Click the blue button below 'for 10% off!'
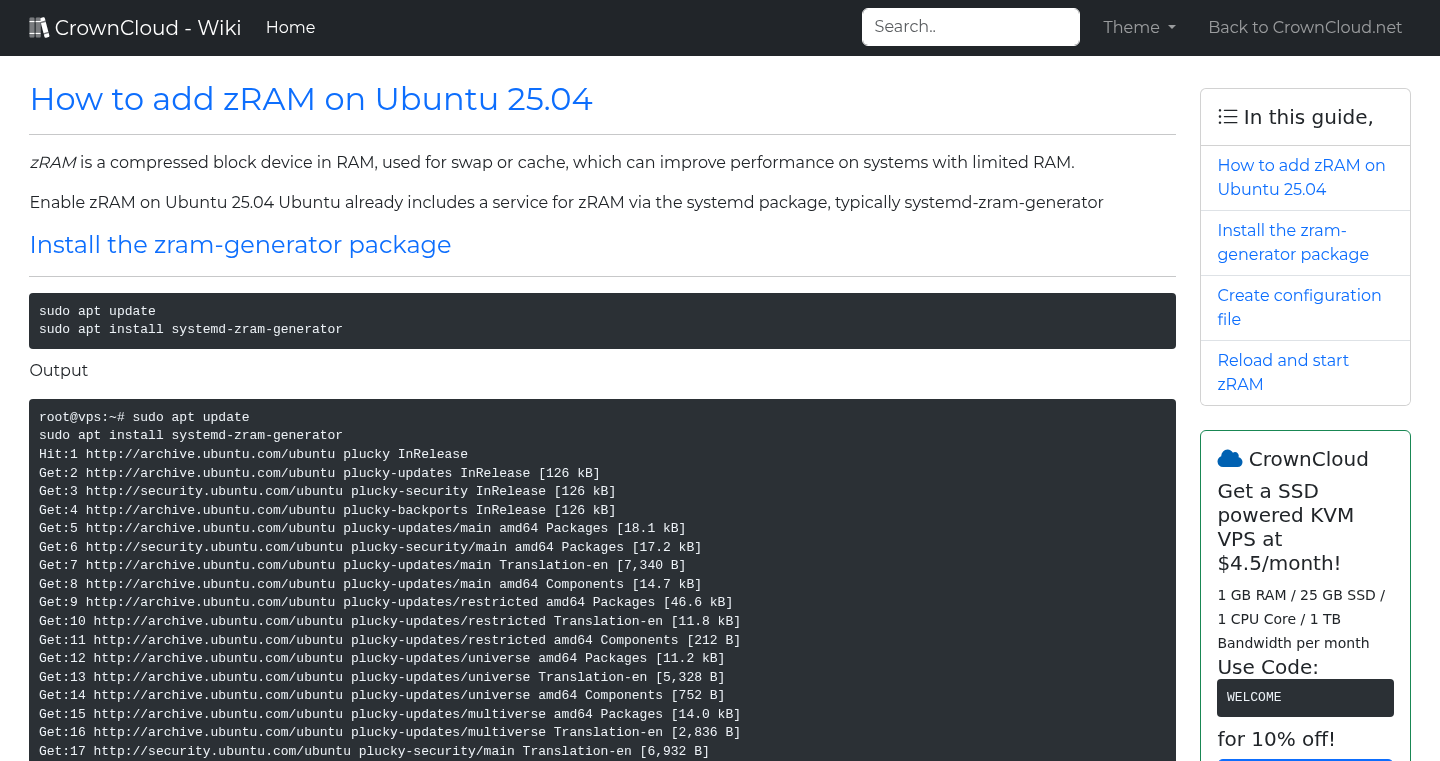The height and width of the screenshot is (761, 1440). (x=1305, y=758)
